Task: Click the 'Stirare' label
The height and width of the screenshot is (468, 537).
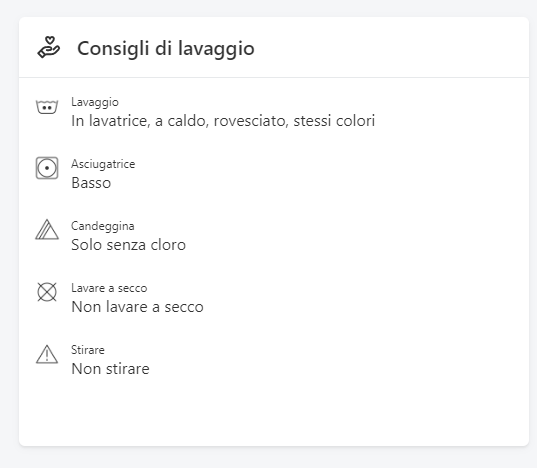Action: (88, 350)
